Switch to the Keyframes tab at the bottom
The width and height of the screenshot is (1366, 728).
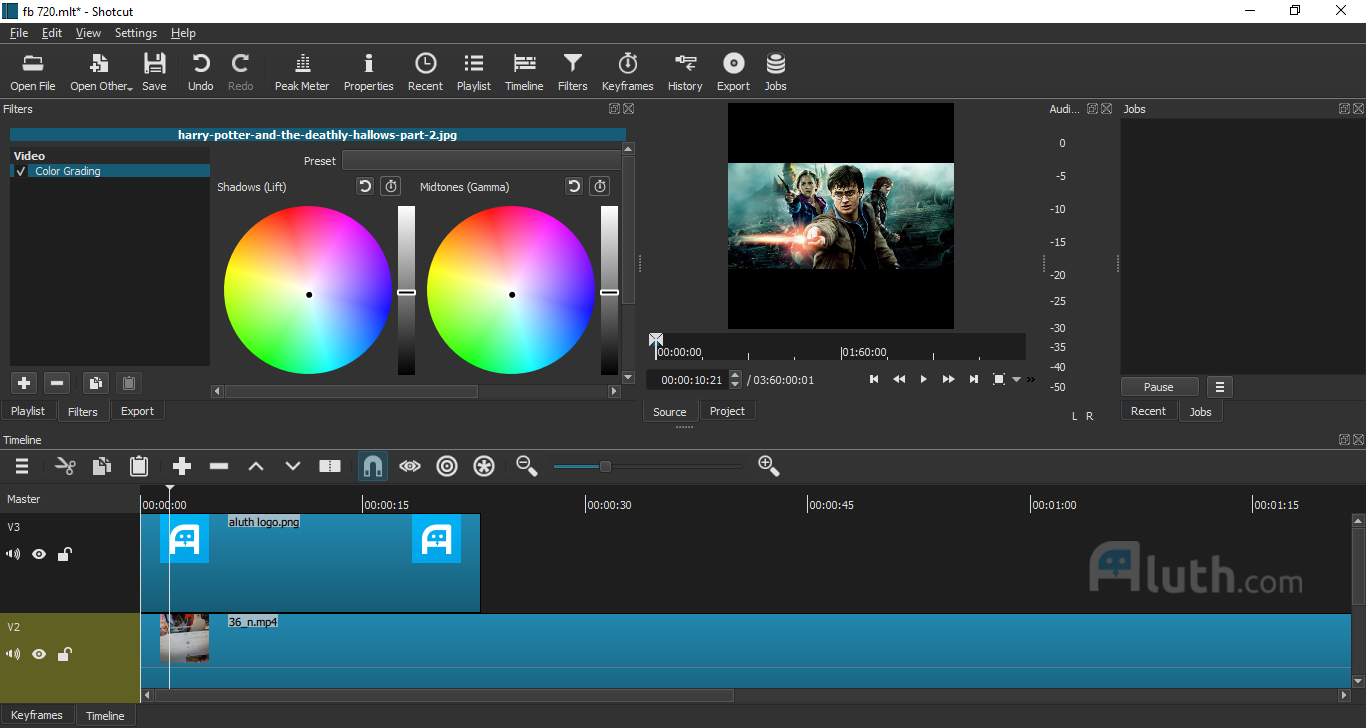pyautogui.click(x=37, y=715)
